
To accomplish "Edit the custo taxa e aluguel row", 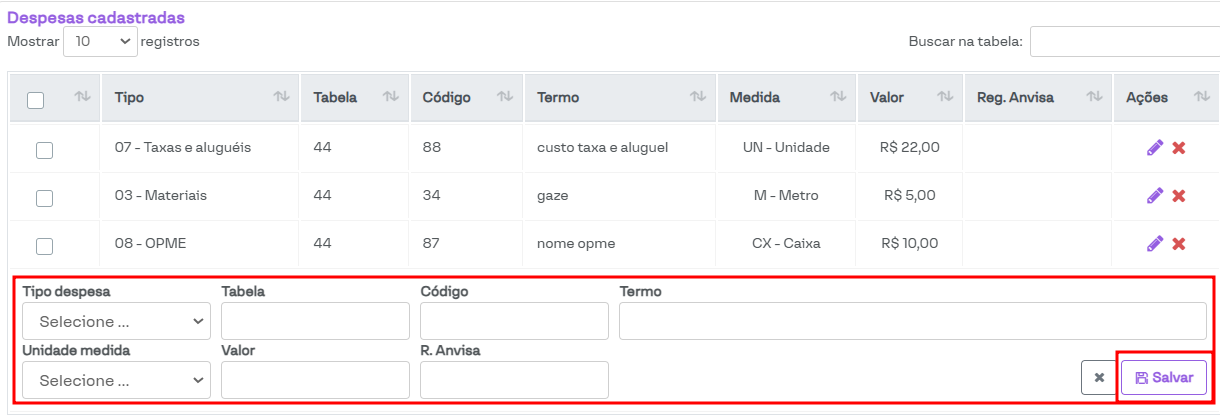I will (x=1154, y=148).
